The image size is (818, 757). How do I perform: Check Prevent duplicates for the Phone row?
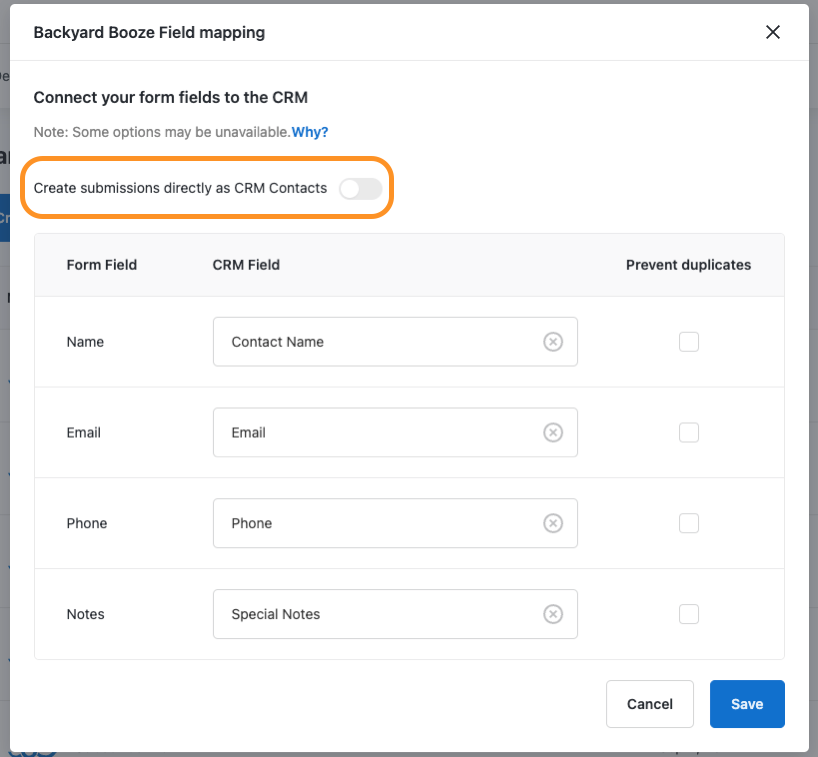(x=689, y=523)
